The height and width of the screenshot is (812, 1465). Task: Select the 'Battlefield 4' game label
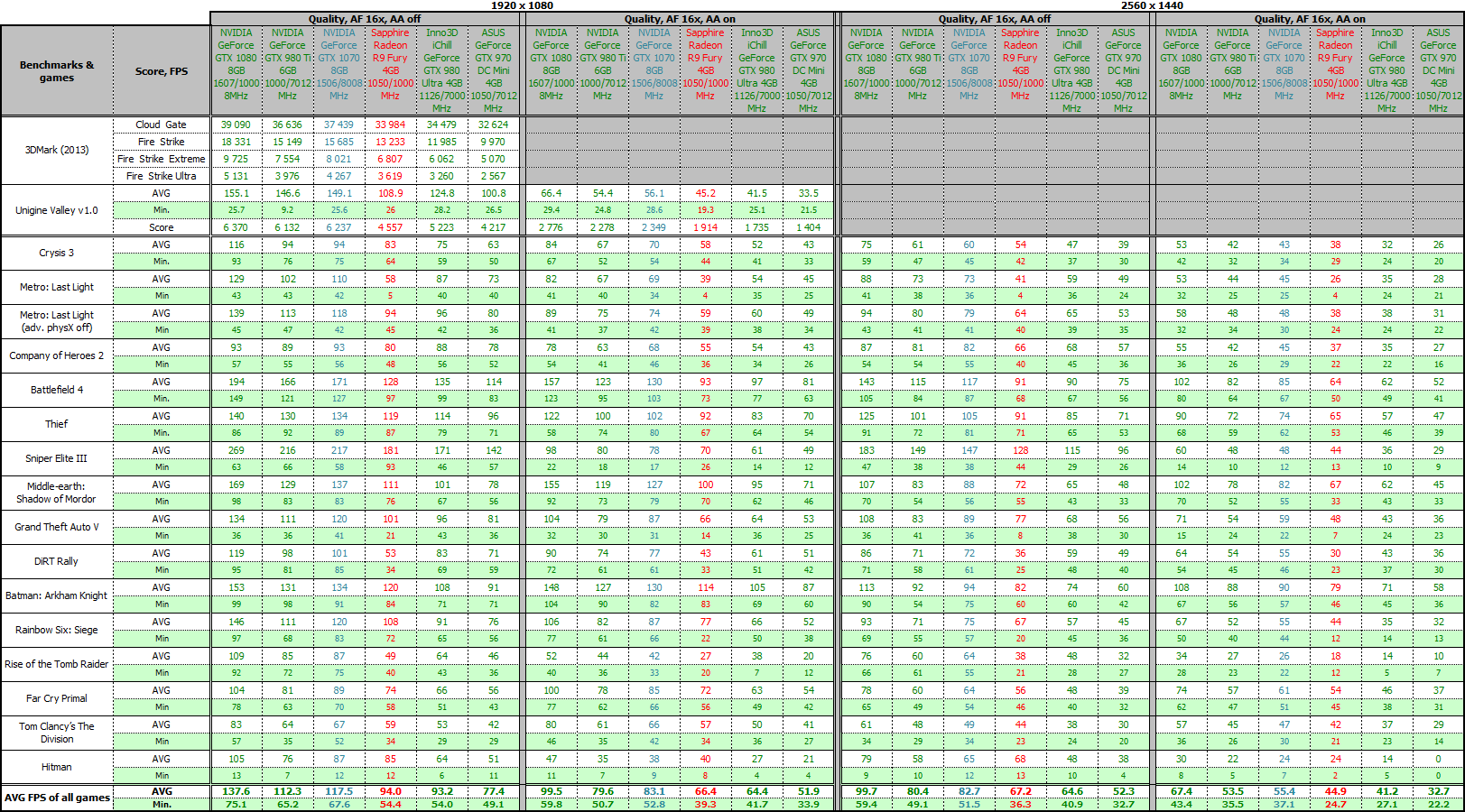pos(57,390)
